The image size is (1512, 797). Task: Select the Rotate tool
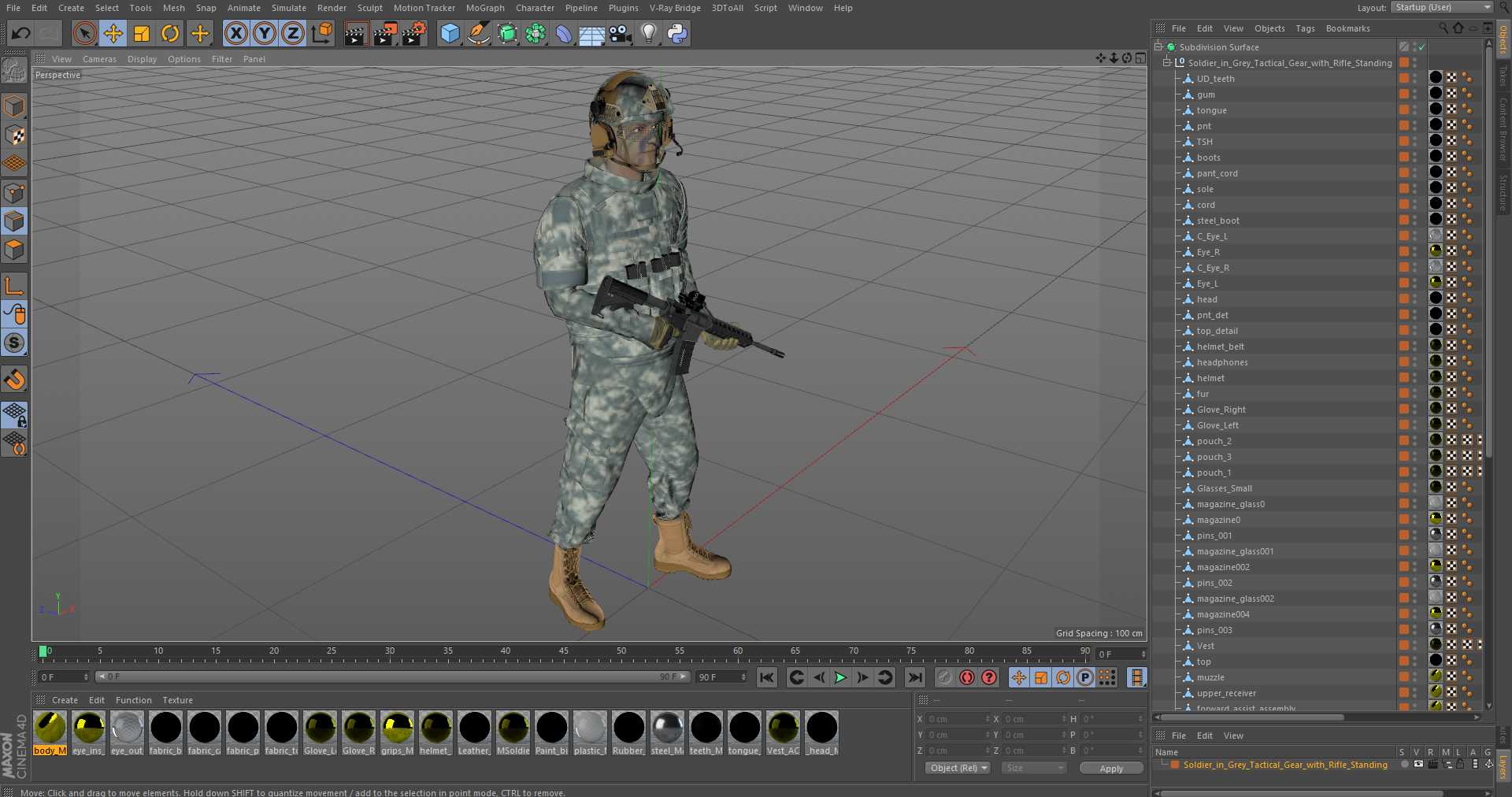coord(170,33)
